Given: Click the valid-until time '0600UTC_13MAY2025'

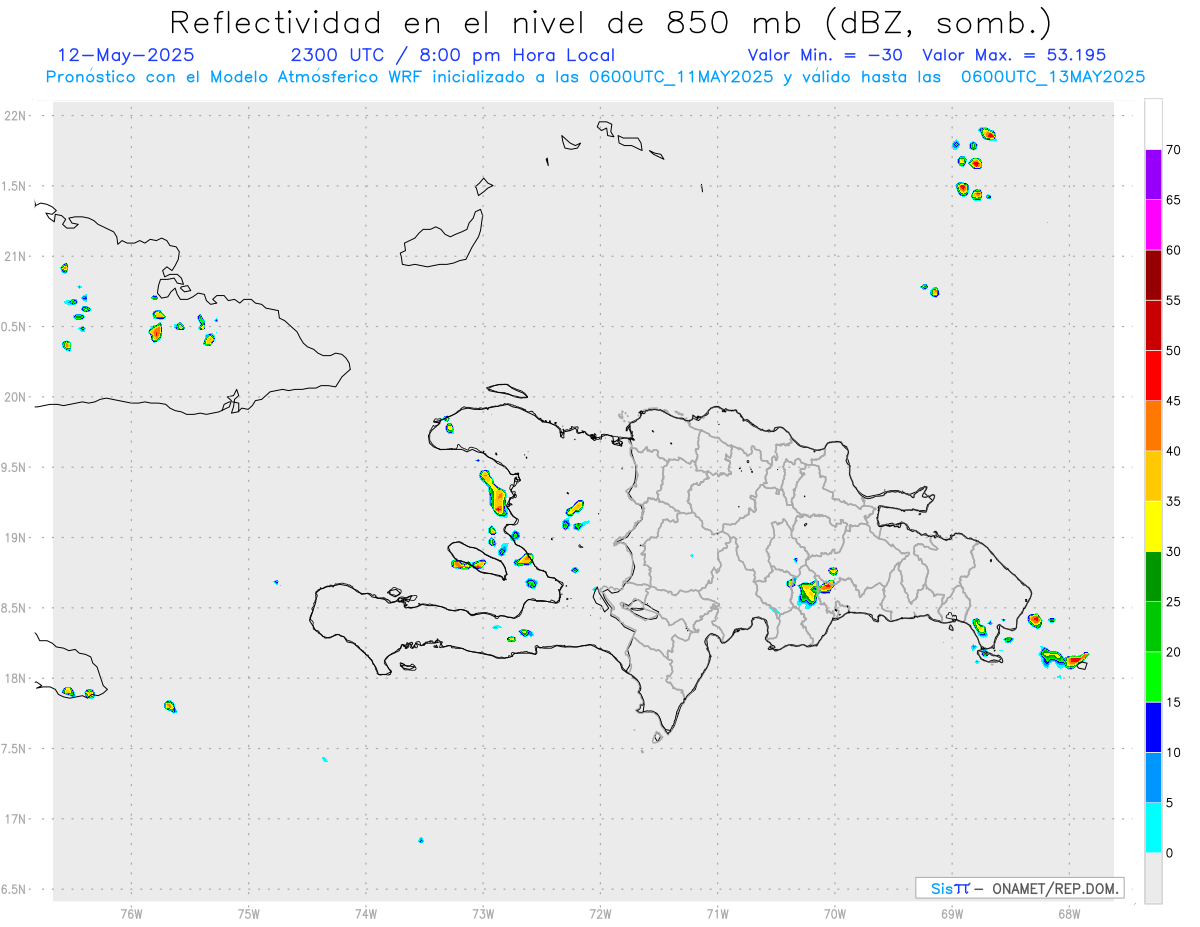Looking at the screenshot, I should point(1052,77).
